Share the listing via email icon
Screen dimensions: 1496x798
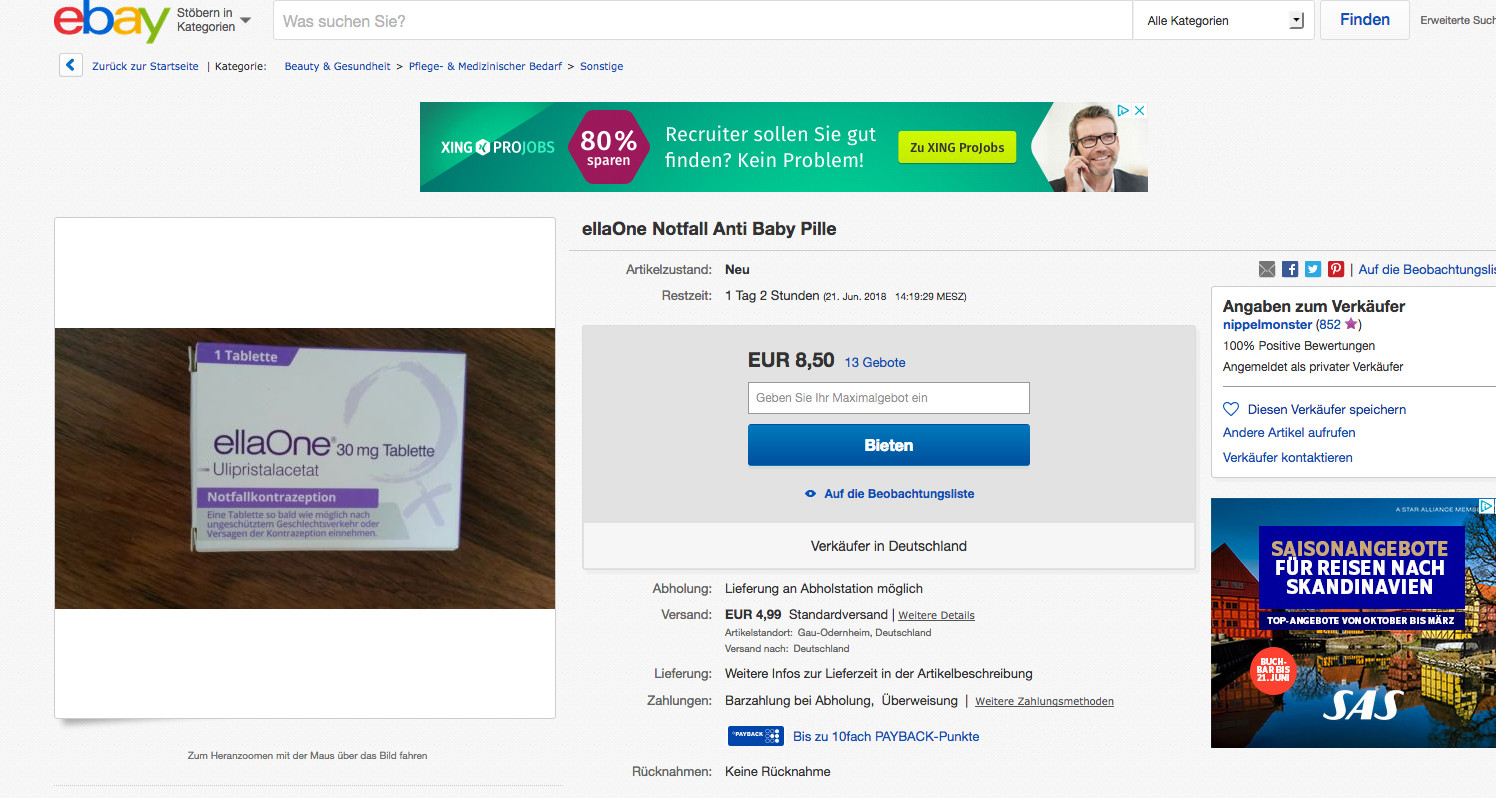click(x=1267, y=269)
